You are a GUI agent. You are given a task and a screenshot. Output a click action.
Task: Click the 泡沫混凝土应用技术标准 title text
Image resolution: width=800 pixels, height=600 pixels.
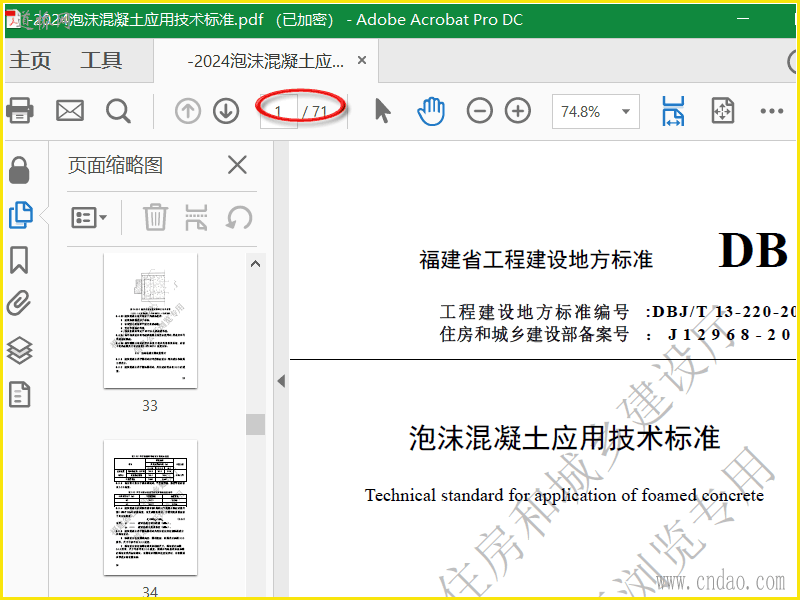pos(564,438)
